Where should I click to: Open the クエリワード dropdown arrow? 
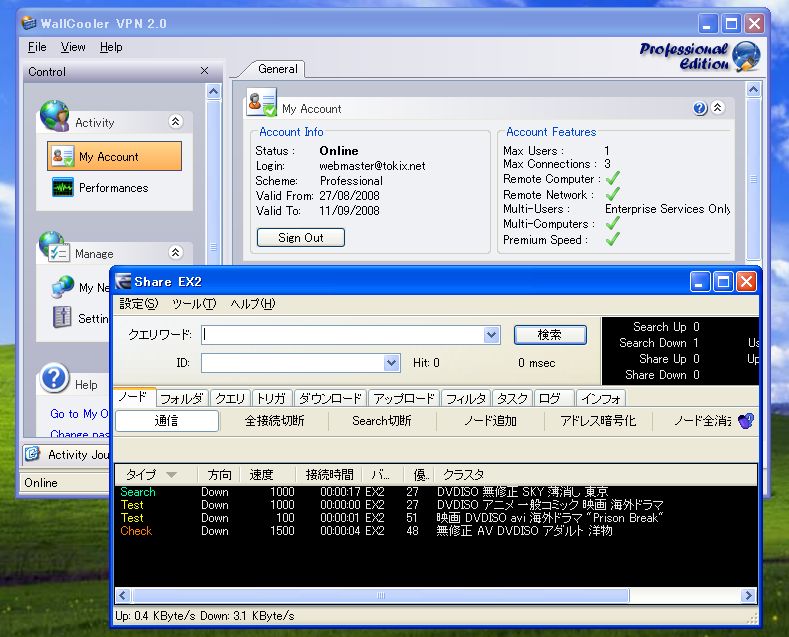(x=491, y=335)
